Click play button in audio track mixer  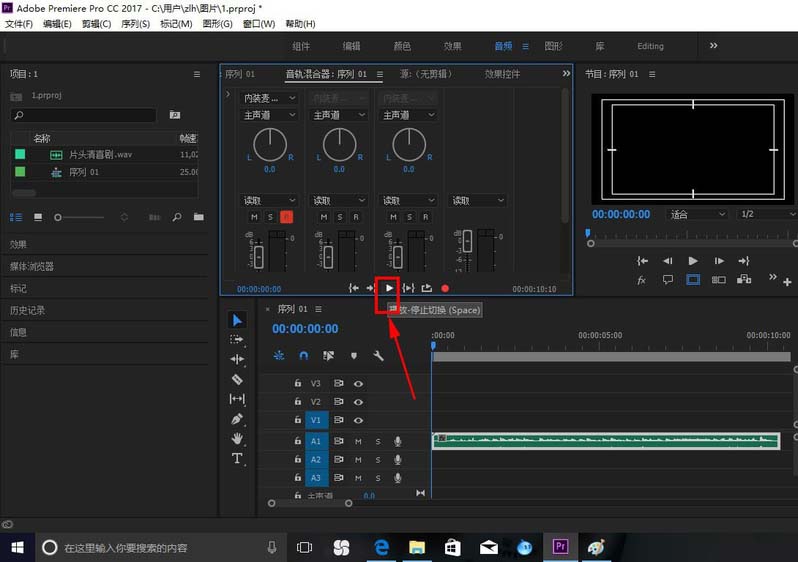click(389, 288)
